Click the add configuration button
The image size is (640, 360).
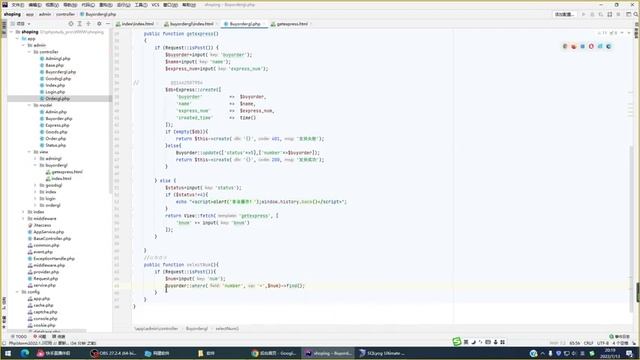click(564, 14)
